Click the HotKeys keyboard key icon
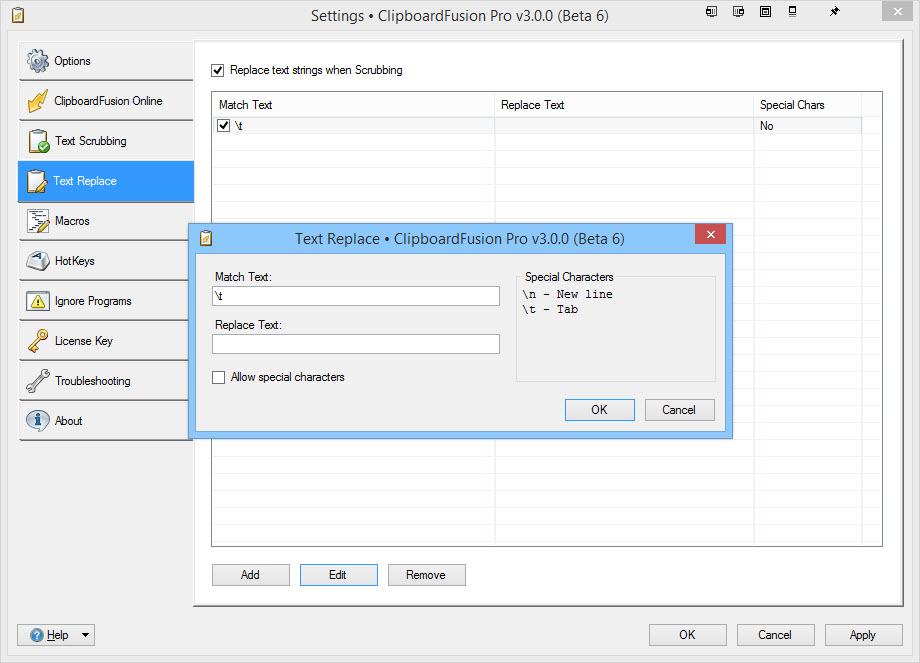Image resolution: width=920 pixels, height=663 pixels. [38, 261]
